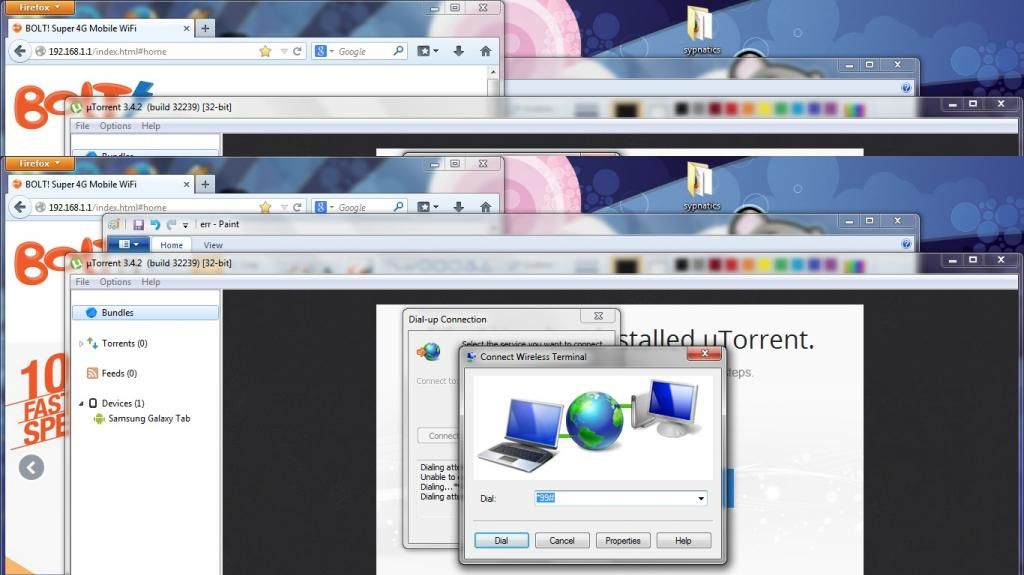Image resolution: width=1024 pixels, height=575 pixels.
Task: Open Google search engine dropdown in upper Firefox
Action: 323,51
